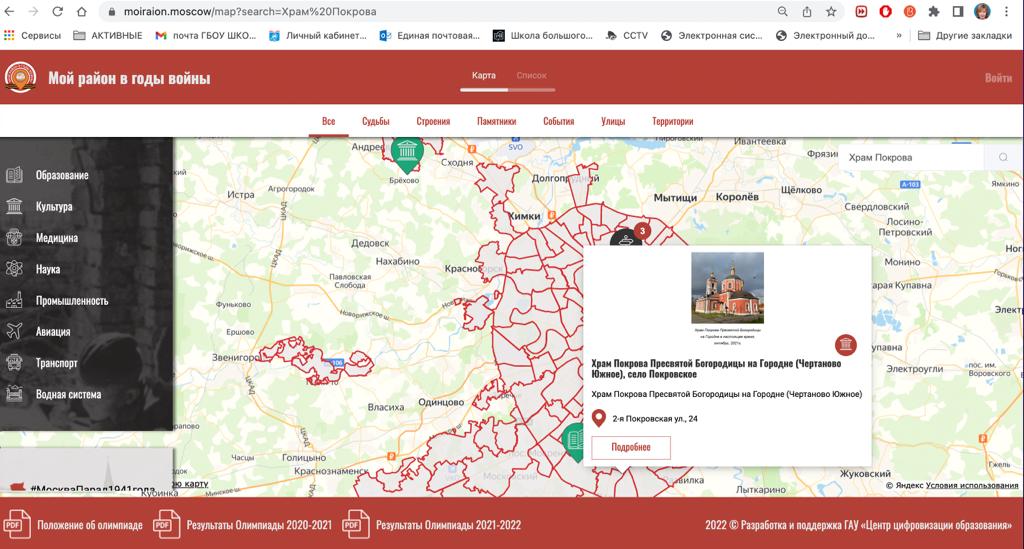Switch to Список view tab

click(532, 76)
